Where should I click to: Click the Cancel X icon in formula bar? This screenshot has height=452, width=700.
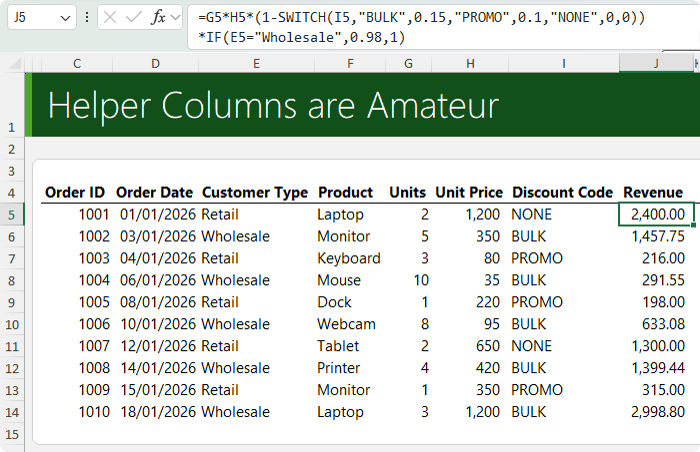(x=110, y=17)
